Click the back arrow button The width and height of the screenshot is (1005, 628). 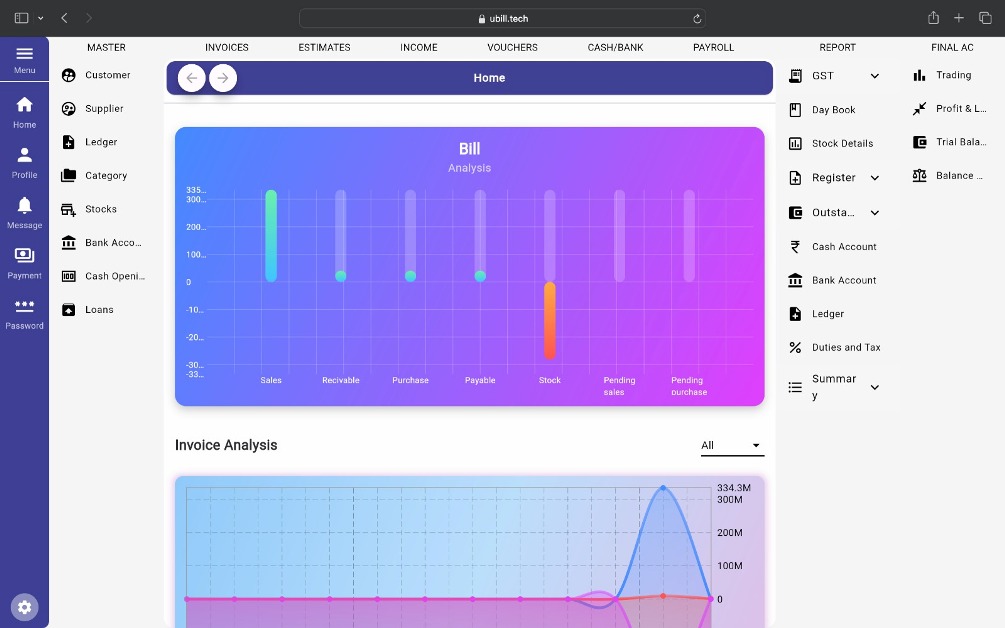[x=192, y=78]
